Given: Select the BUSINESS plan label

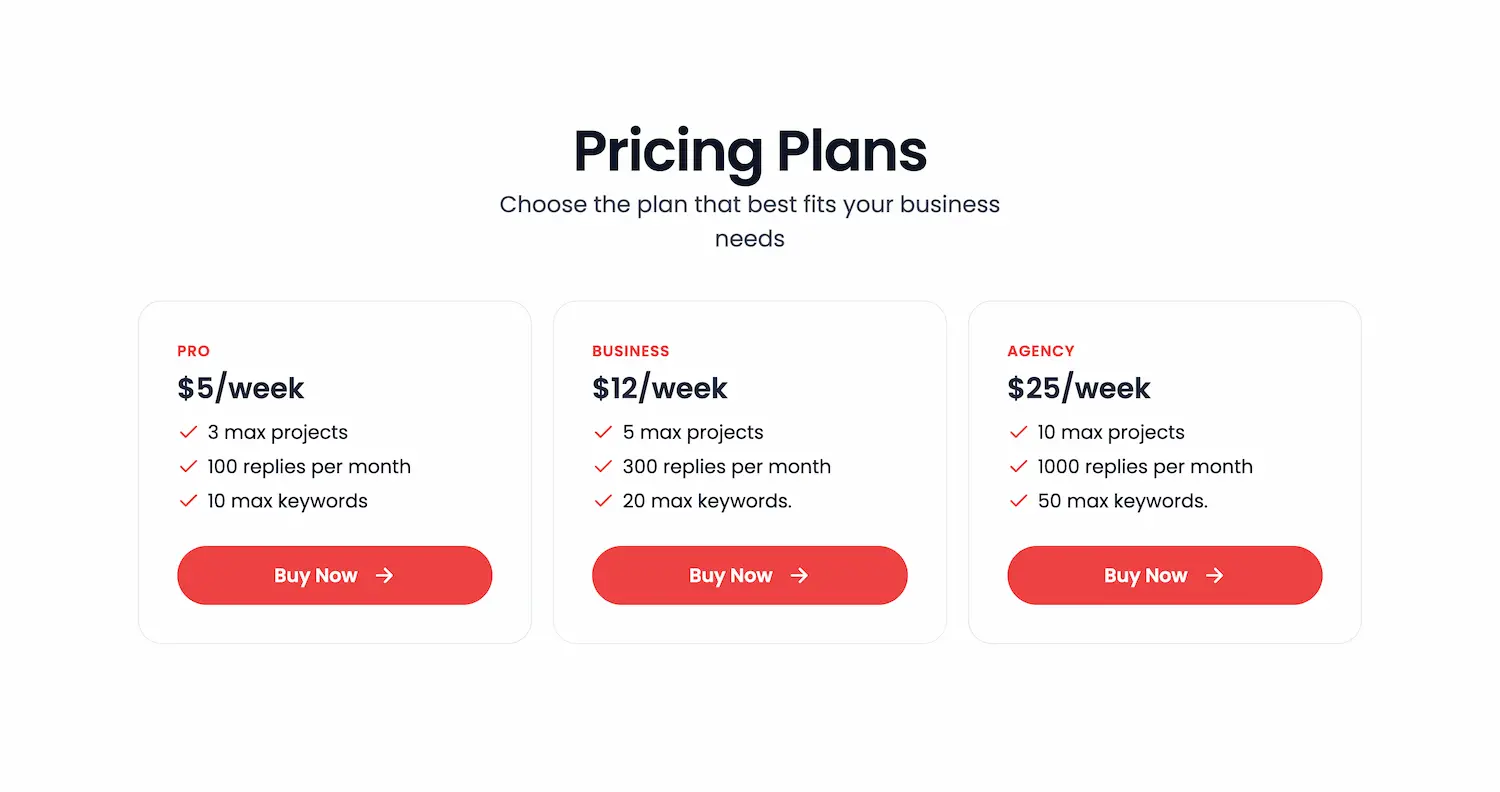Looking at the screenshot, I should point(631,351).
